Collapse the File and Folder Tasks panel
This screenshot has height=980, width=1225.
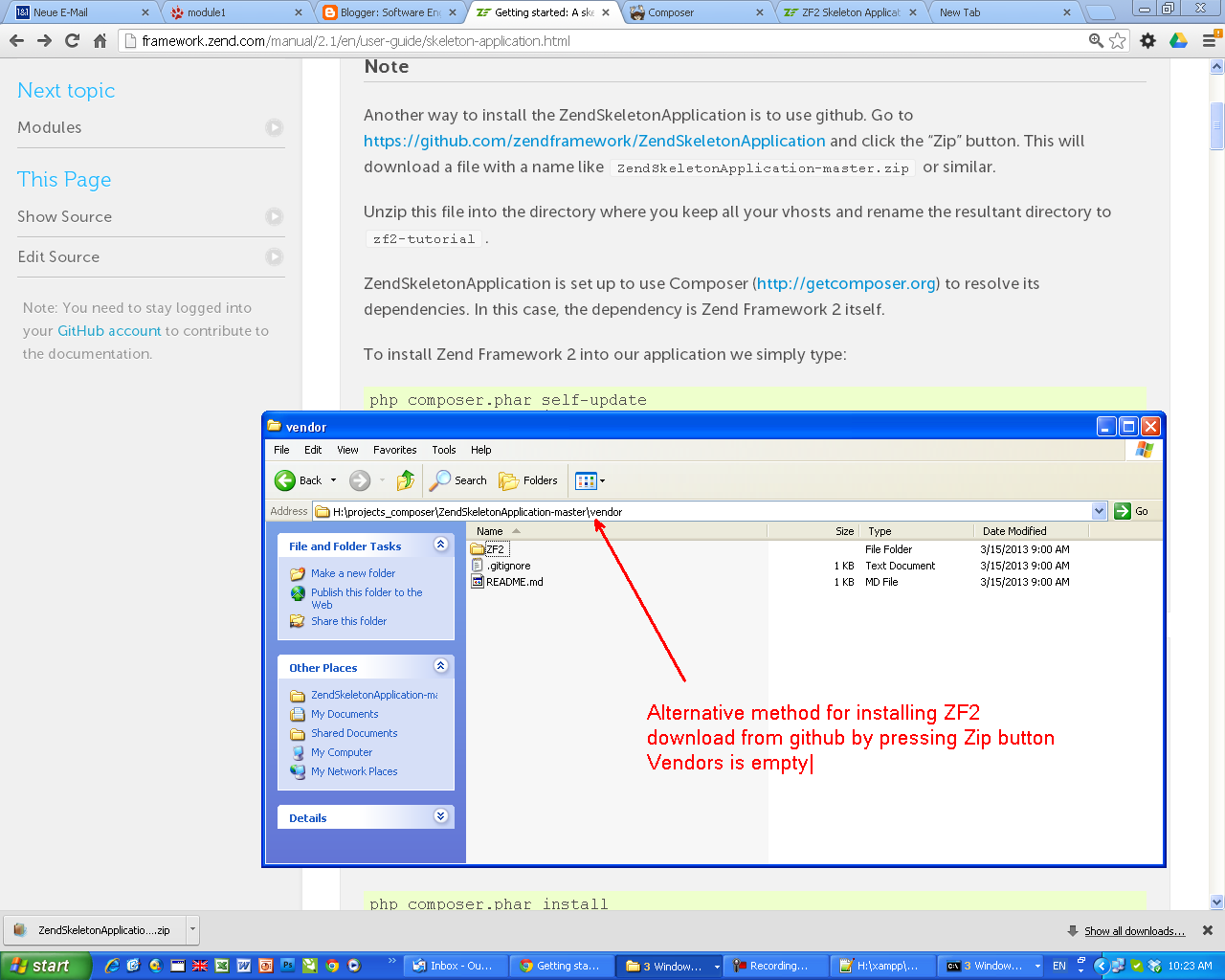(440, 545)
